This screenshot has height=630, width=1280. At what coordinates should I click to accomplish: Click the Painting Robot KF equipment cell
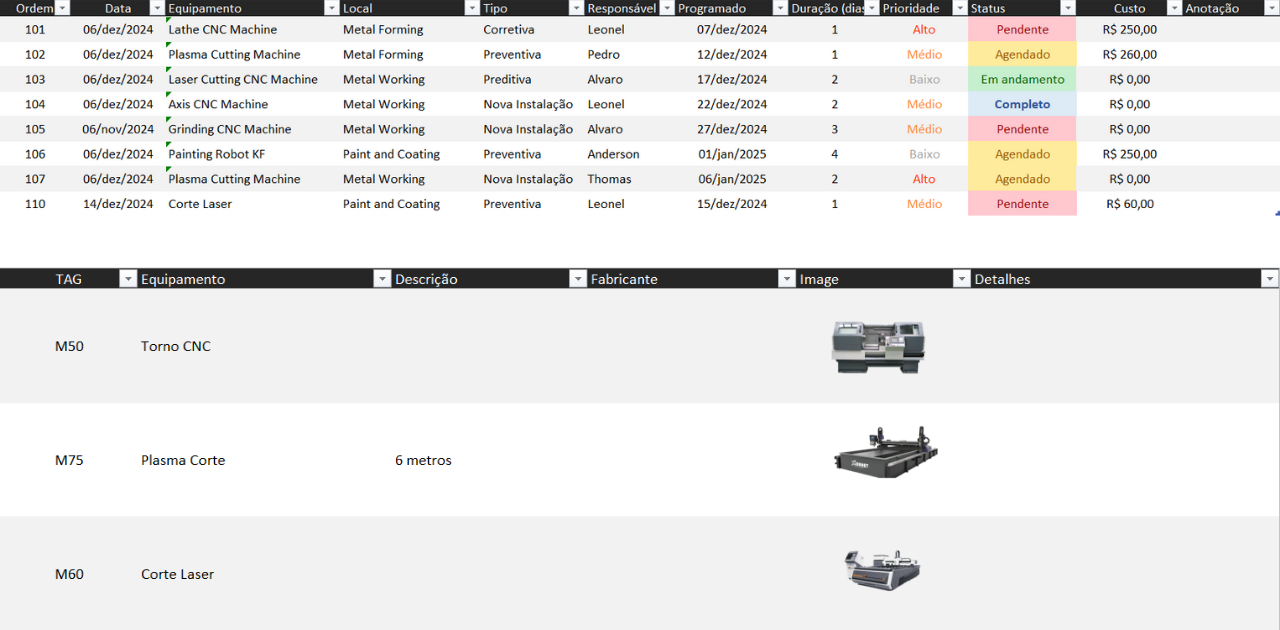(217, 154)
